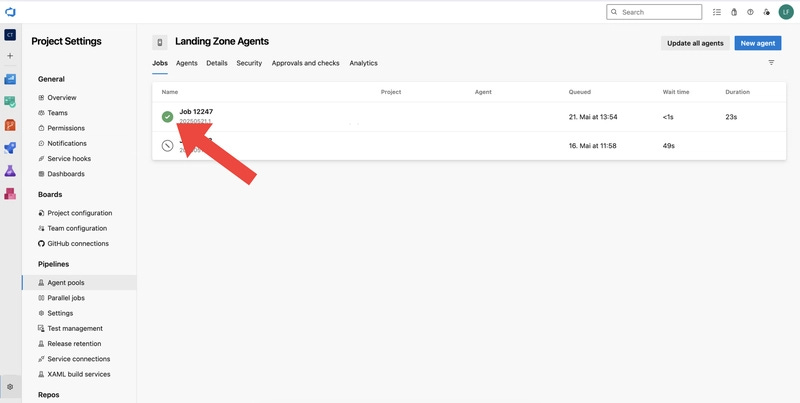Open the work items list icon in header
This screenshot has width=800, height=403.
click(717, 12)
